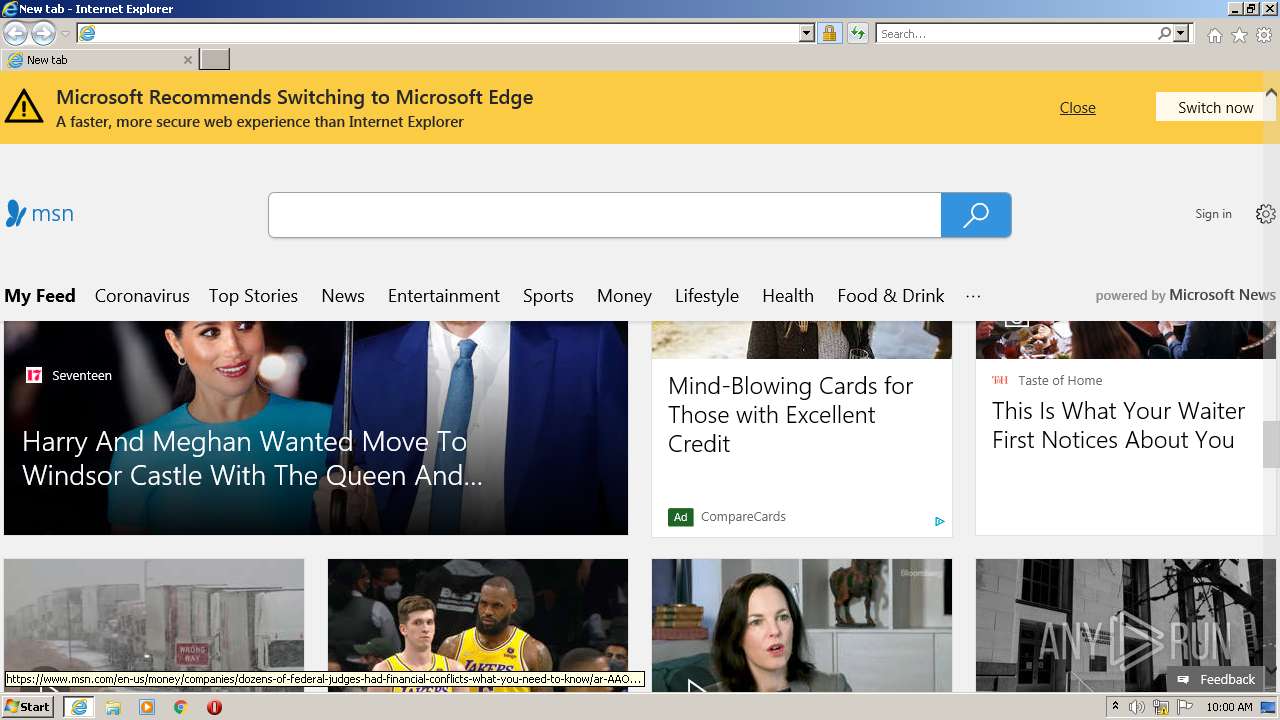This screenshot has width=1280, height=720.
Task: Click the network tray icon
Action: point(1160,708)
